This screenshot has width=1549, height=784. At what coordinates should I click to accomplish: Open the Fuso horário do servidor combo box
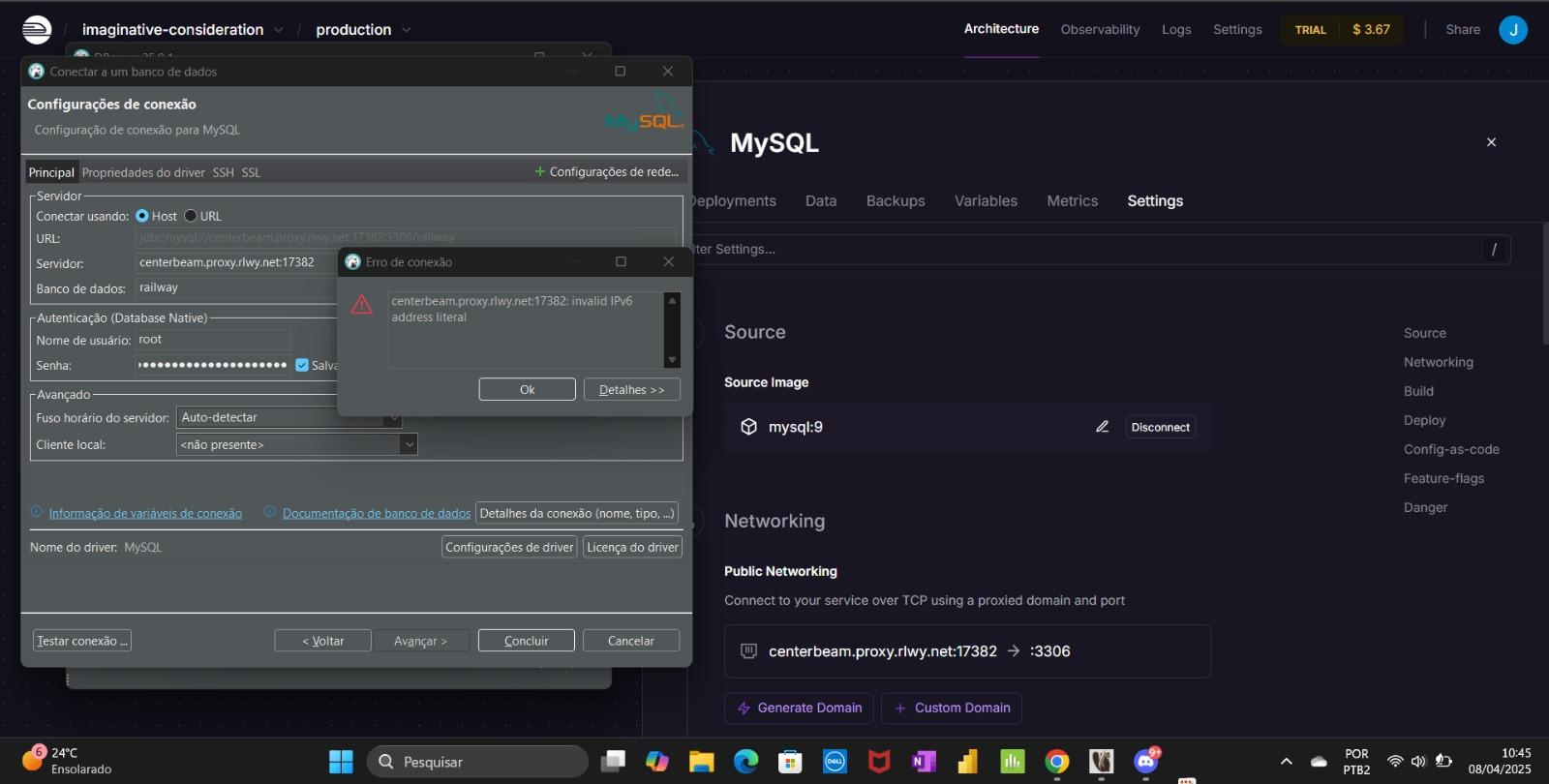coord(289,417)
